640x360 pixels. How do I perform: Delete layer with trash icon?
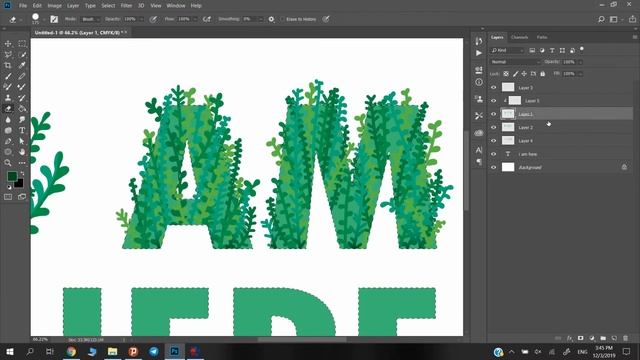625,338
